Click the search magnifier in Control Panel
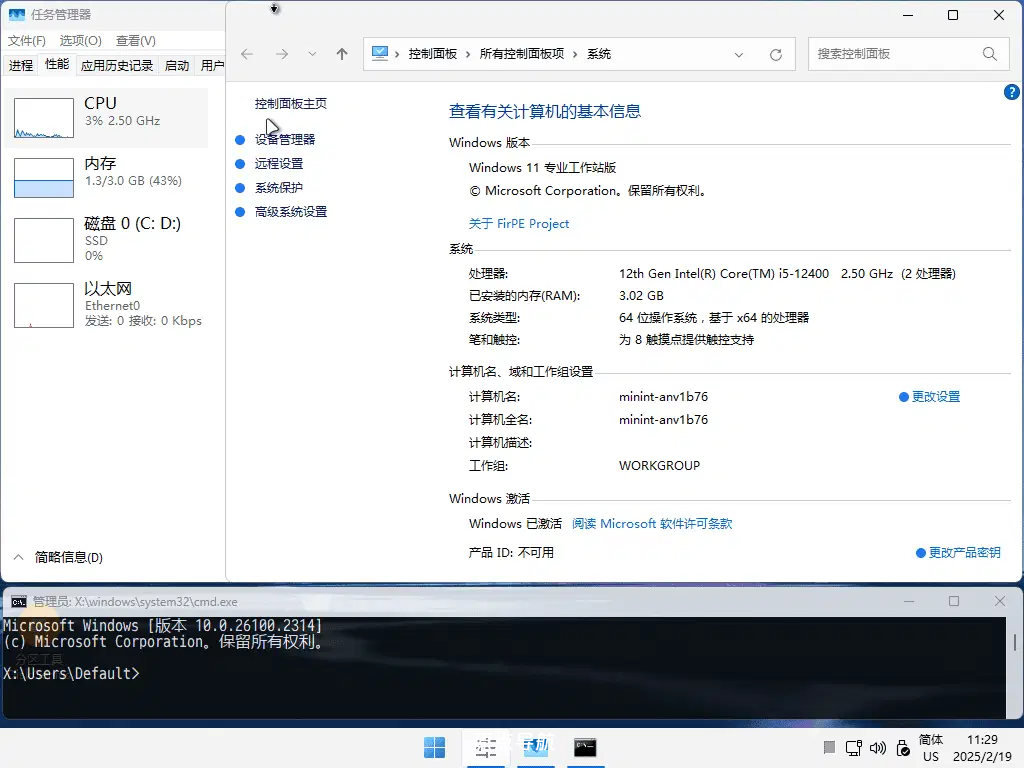 (990, 54)
